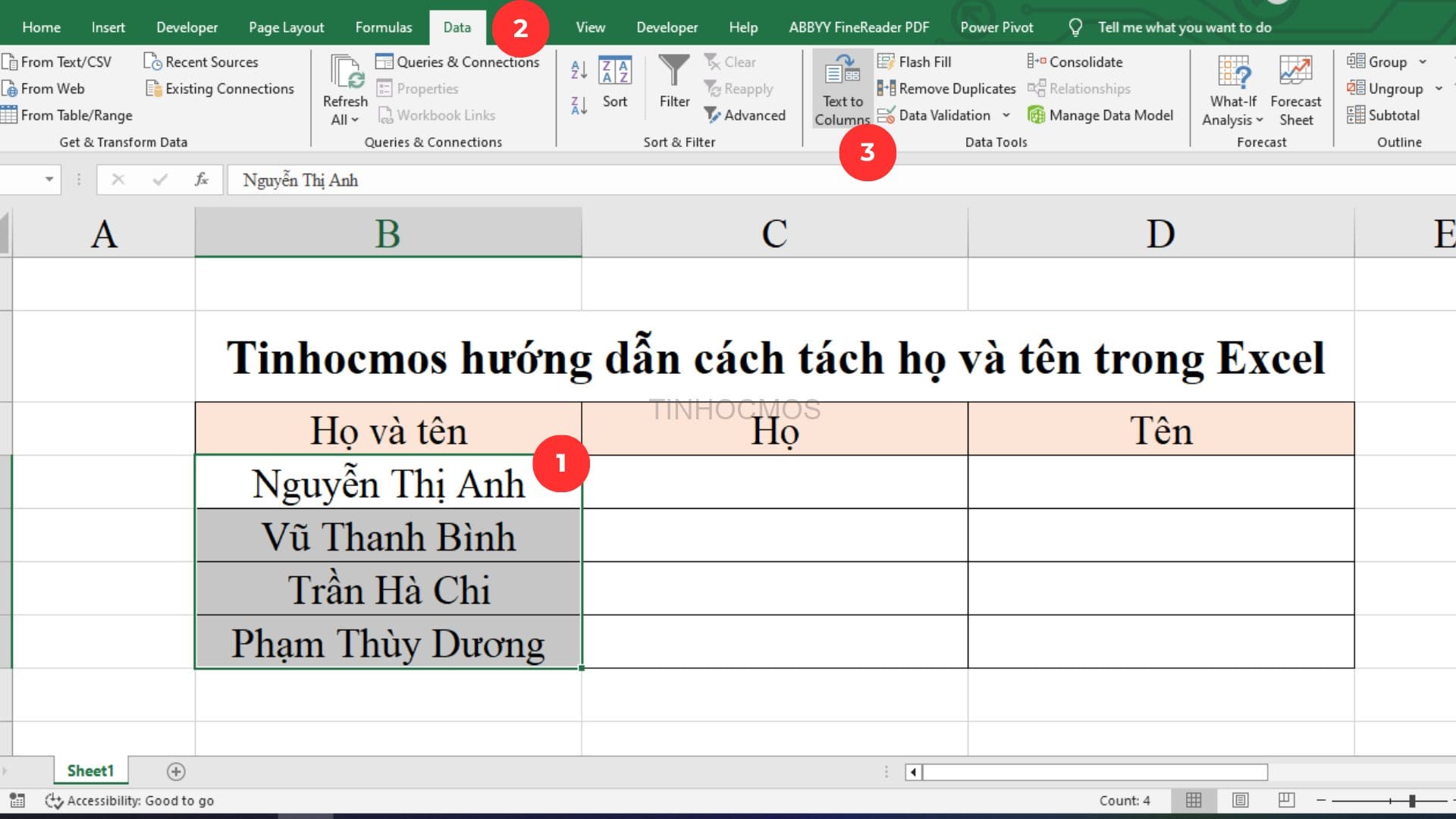Screen dimensions: 1456x819
Task: Click the From Text/CSV icon
Action: point(9,61)
